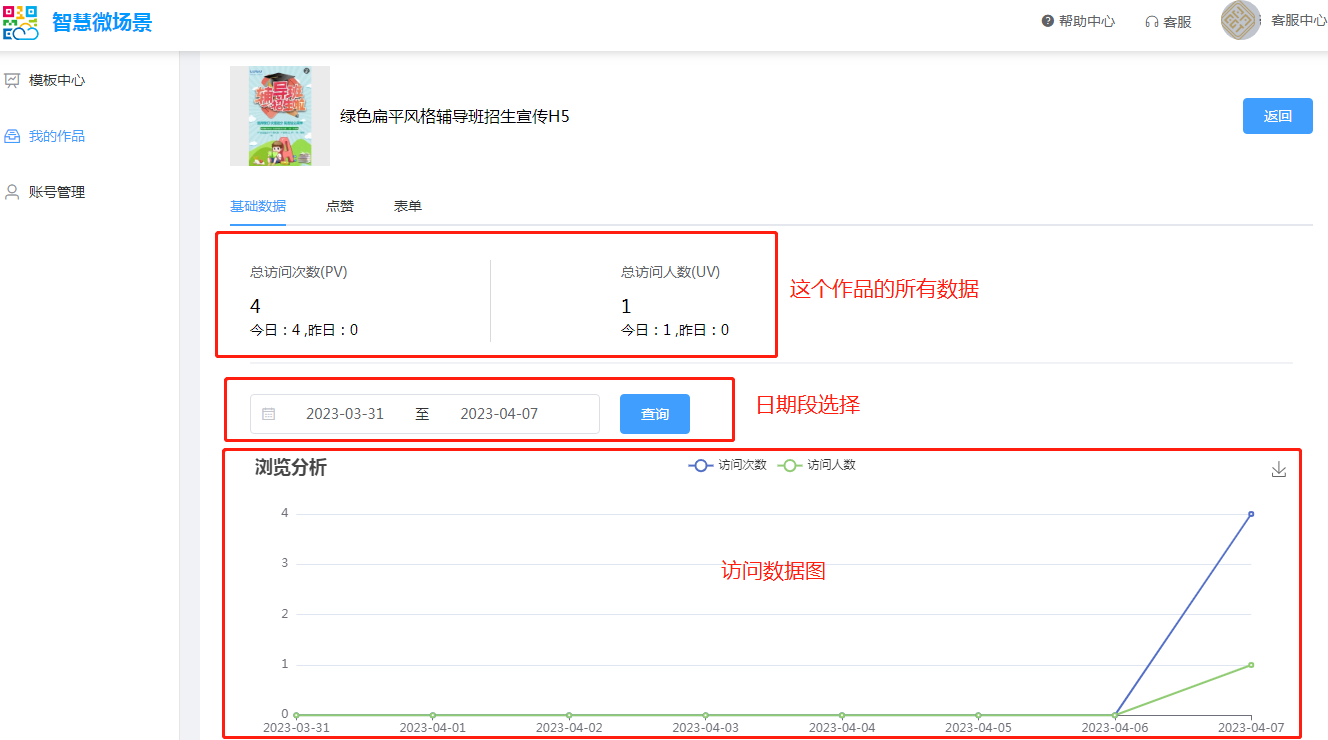
Task: Click the 返回 button
Action: tap(1277, 116)
